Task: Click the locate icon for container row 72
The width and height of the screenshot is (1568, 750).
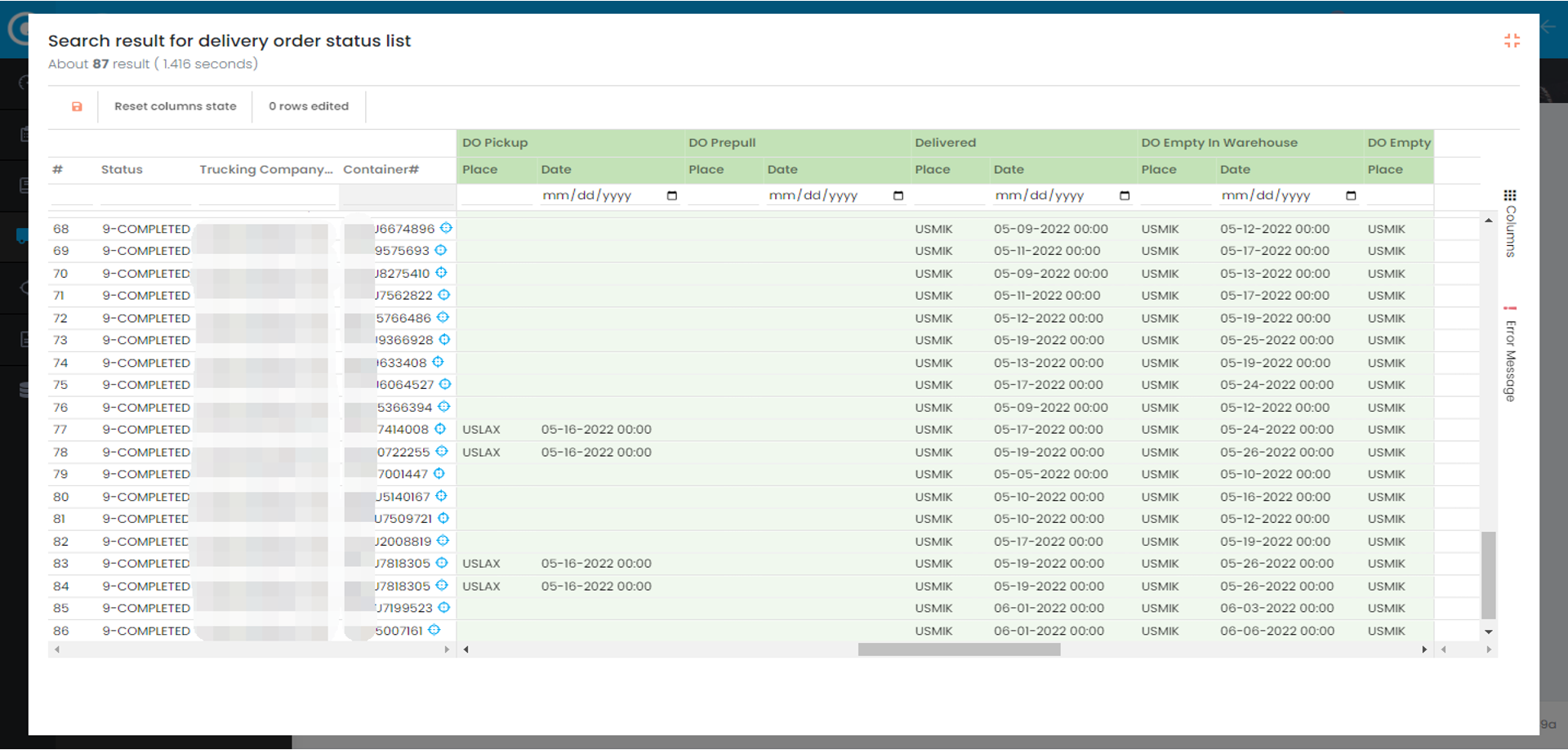Action: pos(443,318)
